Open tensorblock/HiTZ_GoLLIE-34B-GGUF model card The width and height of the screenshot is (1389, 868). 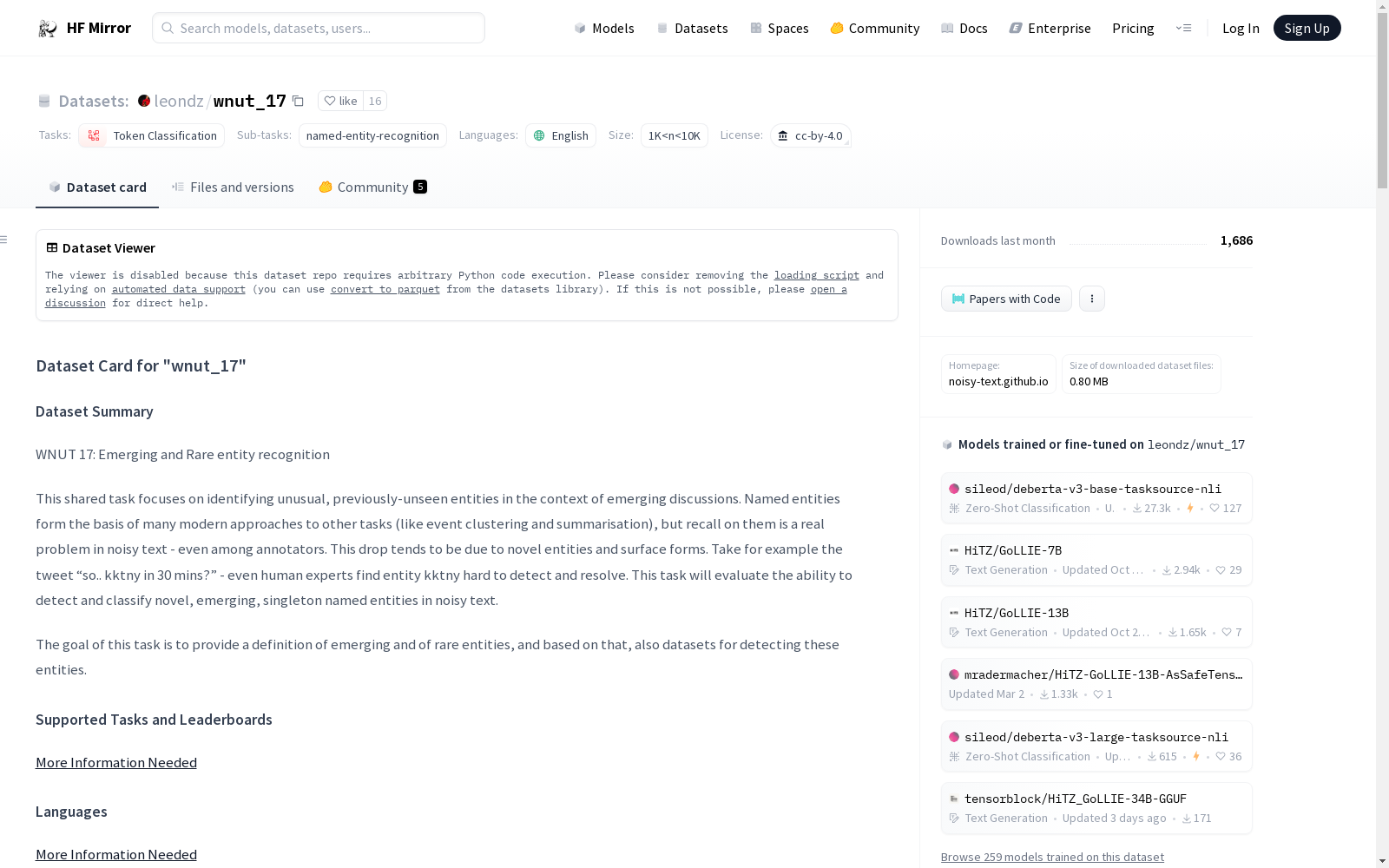[1096, 808]
